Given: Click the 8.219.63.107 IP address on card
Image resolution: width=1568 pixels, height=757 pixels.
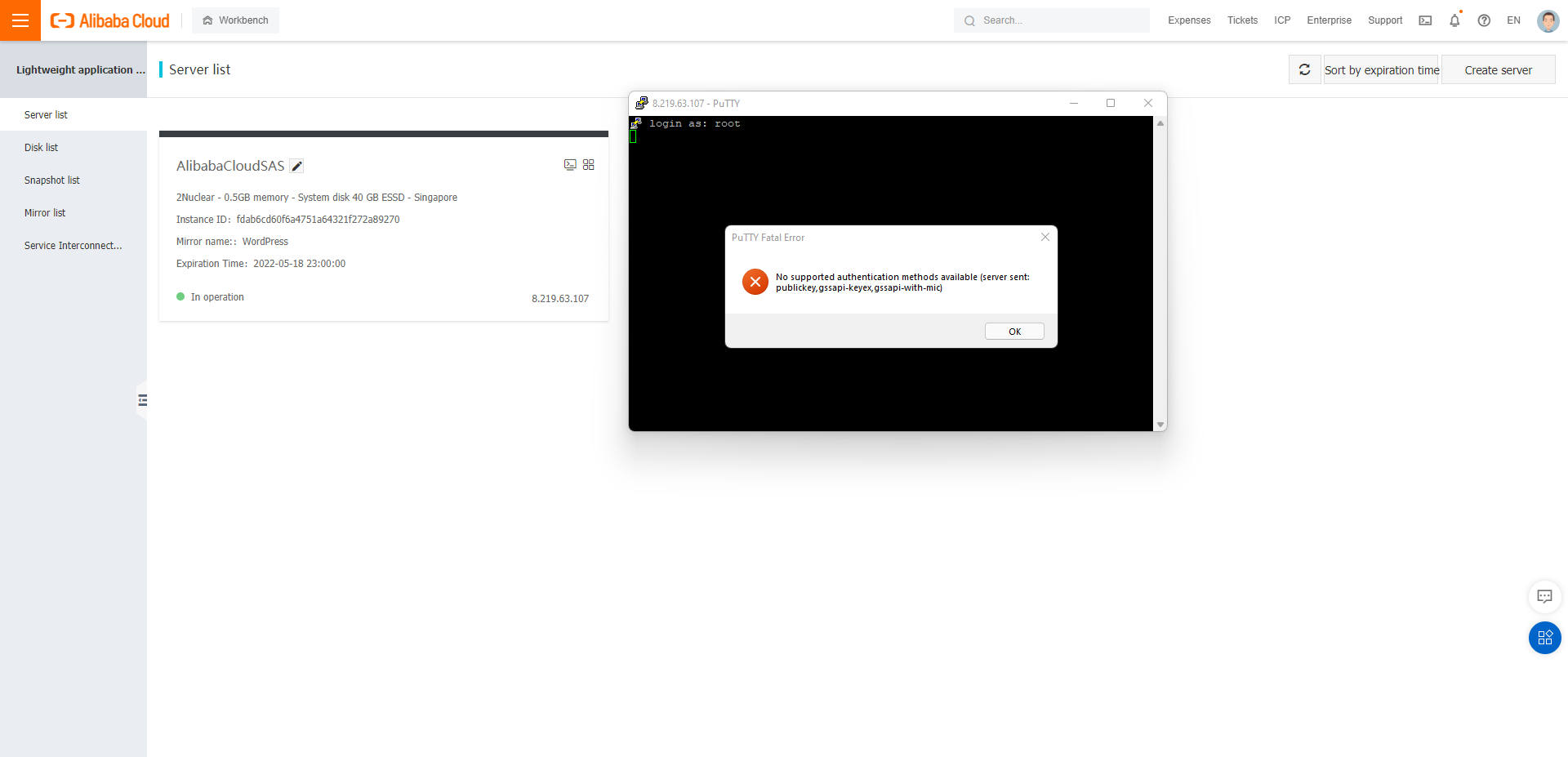Looking at the screenshot, I should [560, 299].
